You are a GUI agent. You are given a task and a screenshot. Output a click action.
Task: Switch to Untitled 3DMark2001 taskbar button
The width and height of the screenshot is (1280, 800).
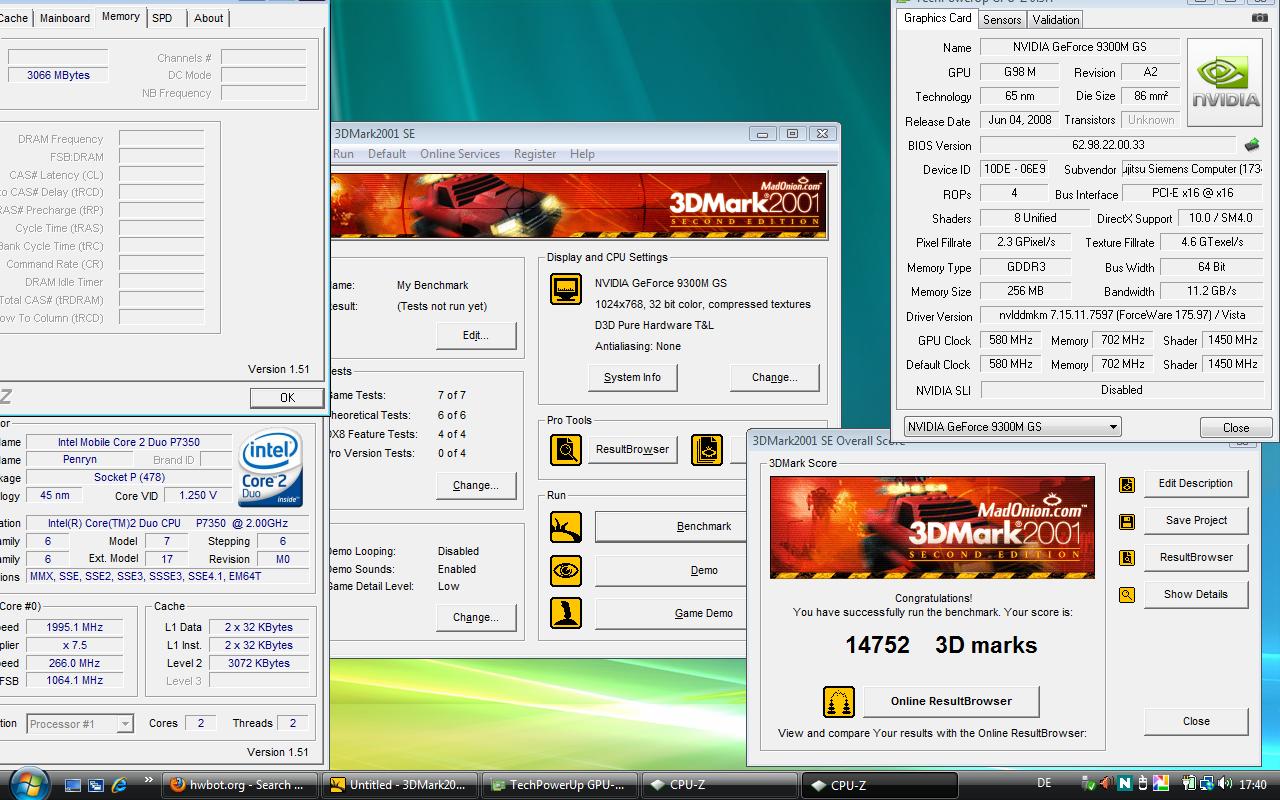pos(399,785)
